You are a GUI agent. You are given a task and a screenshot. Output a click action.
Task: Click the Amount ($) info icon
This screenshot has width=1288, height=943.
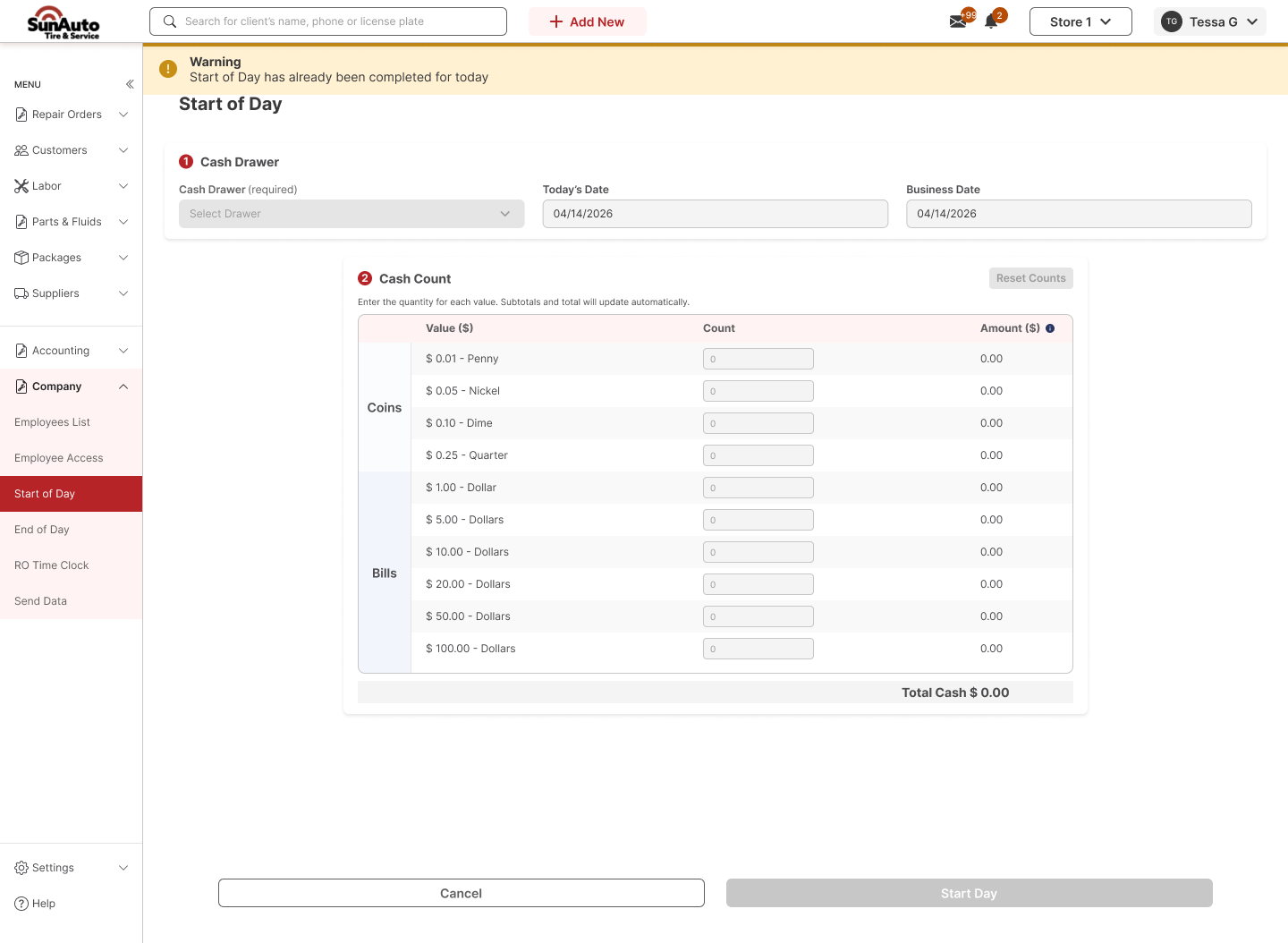(1050, 328)
